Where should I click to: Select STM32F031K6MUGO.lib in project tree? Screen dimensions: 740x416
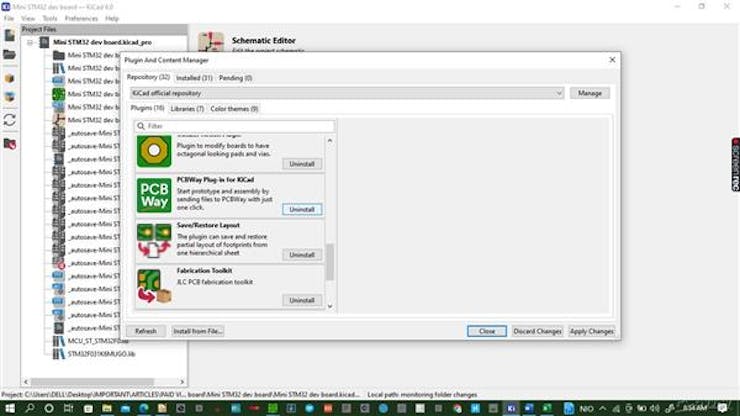pos(101,354)
